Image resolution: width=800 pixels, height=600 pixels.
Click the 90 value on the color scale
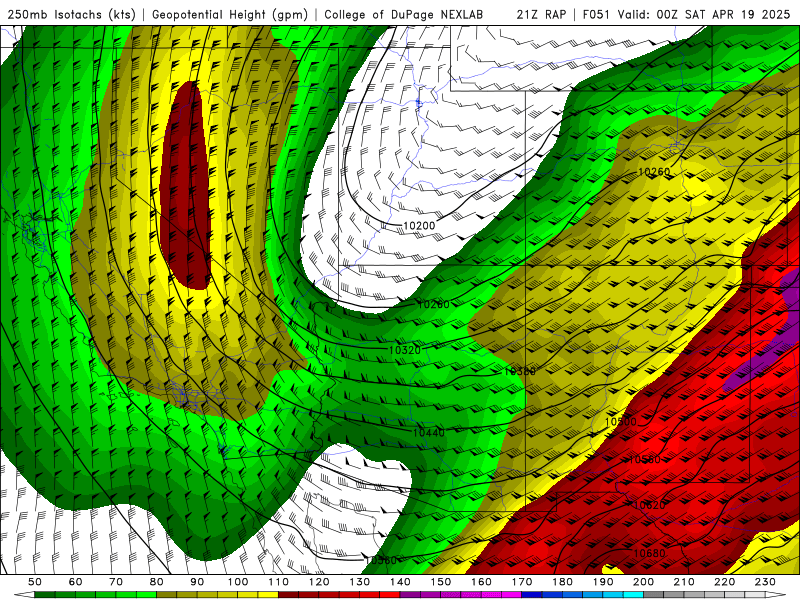coord(197,582)
